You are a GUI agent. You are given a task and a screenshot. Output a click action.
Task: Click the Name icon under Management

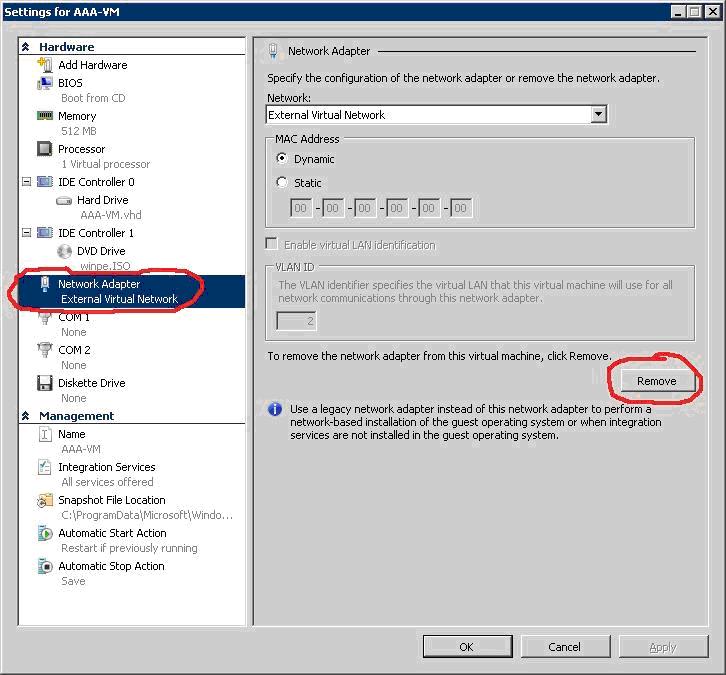click(x=44, y=434)
